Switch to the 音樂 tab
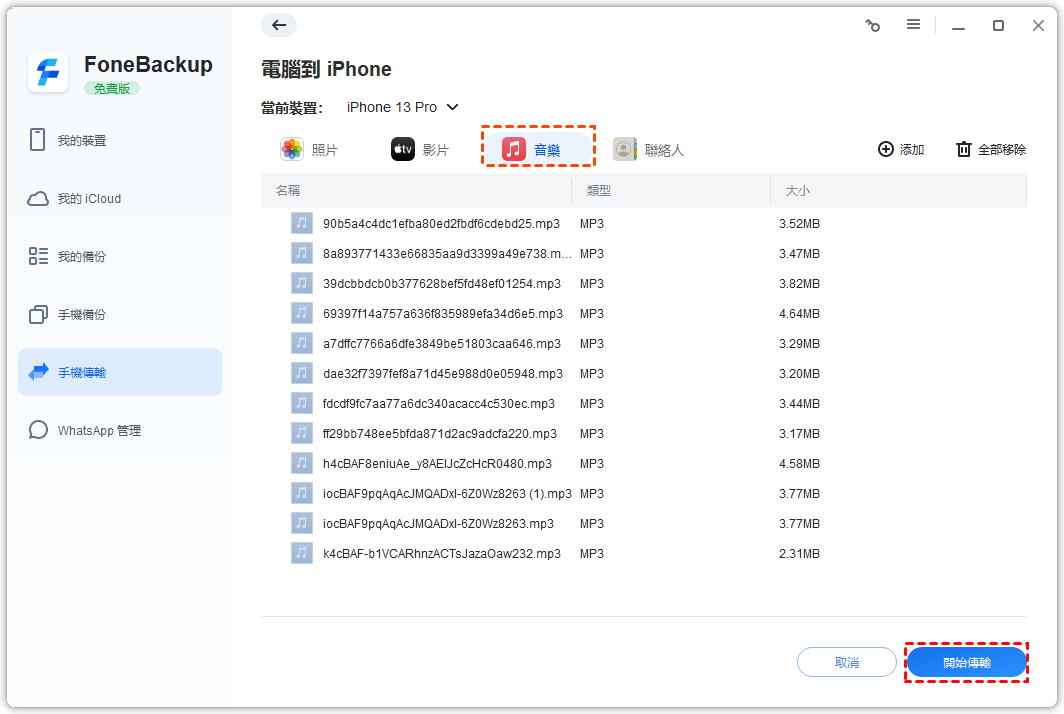This screenshot has height=714, width=1064. pos(538,149)
